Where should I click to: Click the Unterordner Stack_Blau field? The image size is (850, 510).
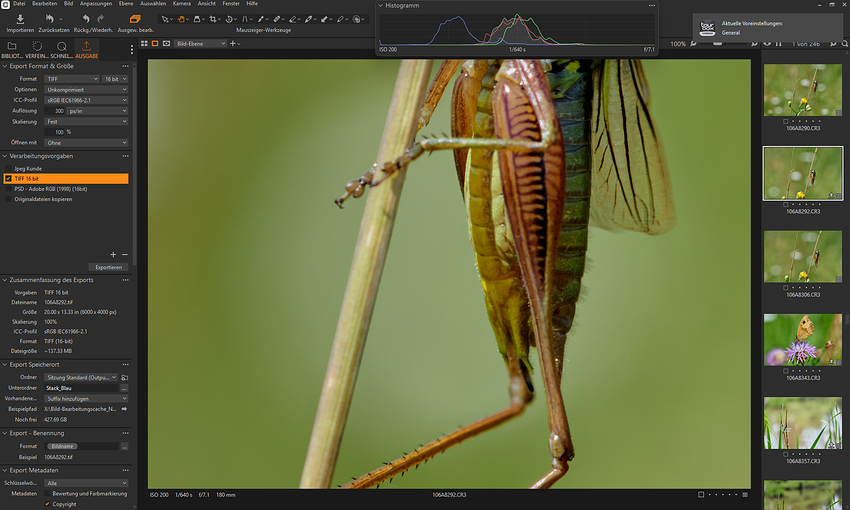[81, 388]
